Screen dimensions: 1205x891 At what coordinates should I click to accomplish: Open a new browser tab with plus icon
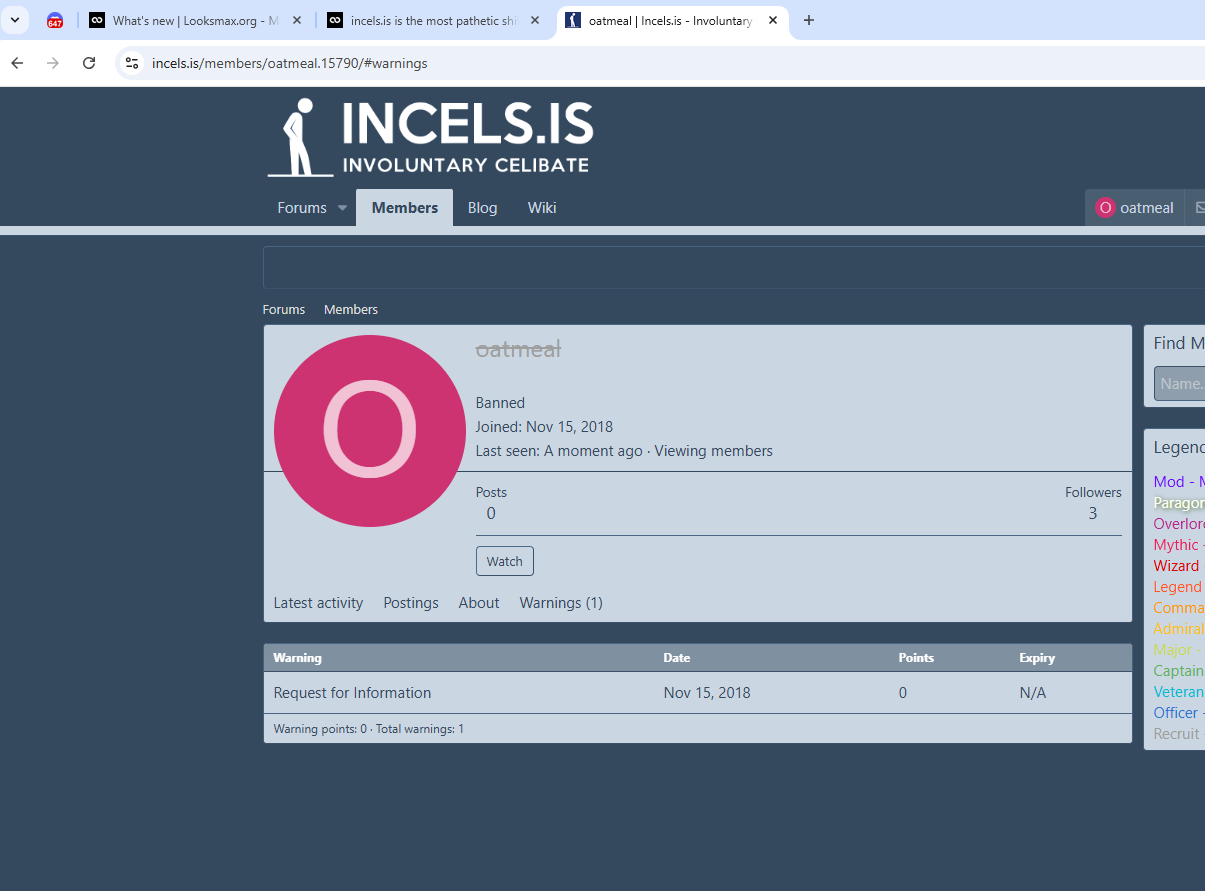[809, 20]
